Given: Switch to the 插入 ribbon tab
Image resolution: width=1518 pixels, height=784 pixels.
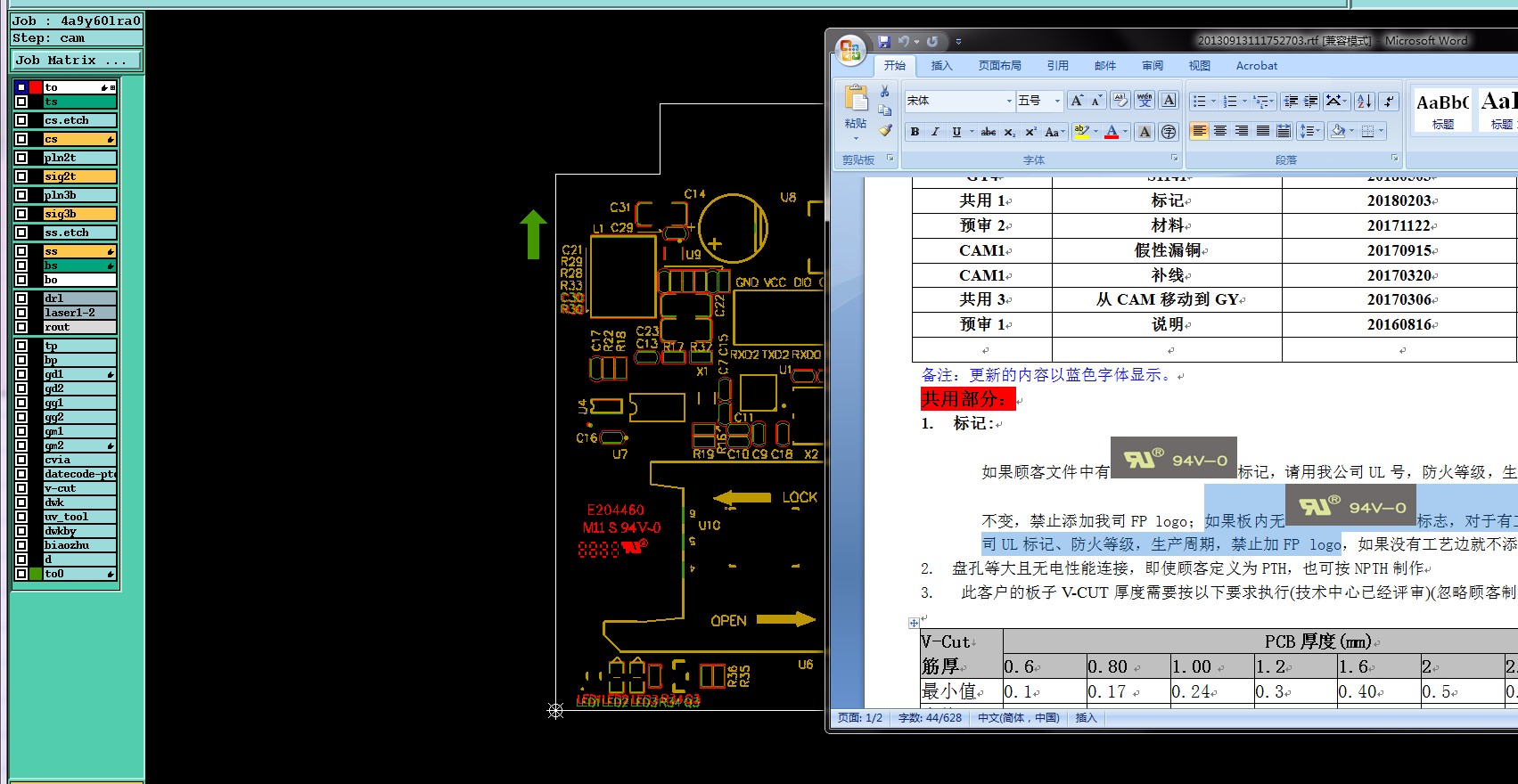Looking at the screenshot, I should [941, 66].
